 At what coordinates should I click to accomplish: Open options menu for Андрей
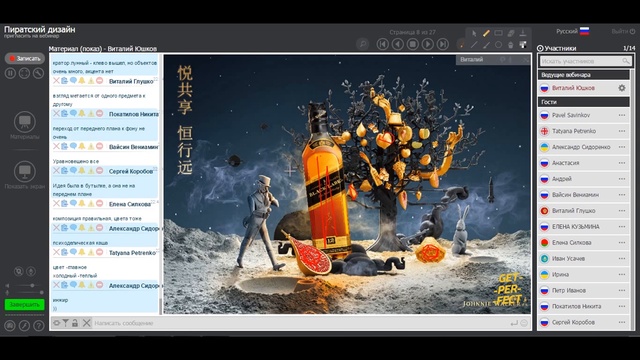coord(622,179)
